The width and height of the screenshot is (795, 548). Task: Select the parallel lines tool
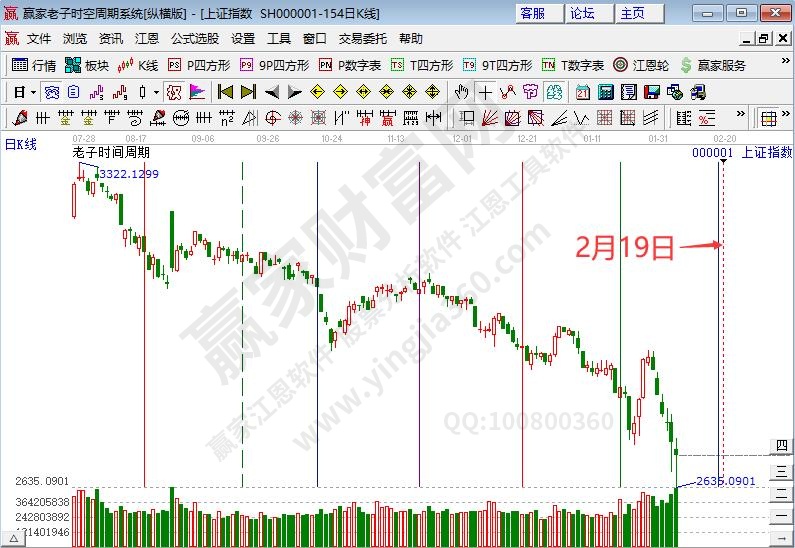[651, 119]
